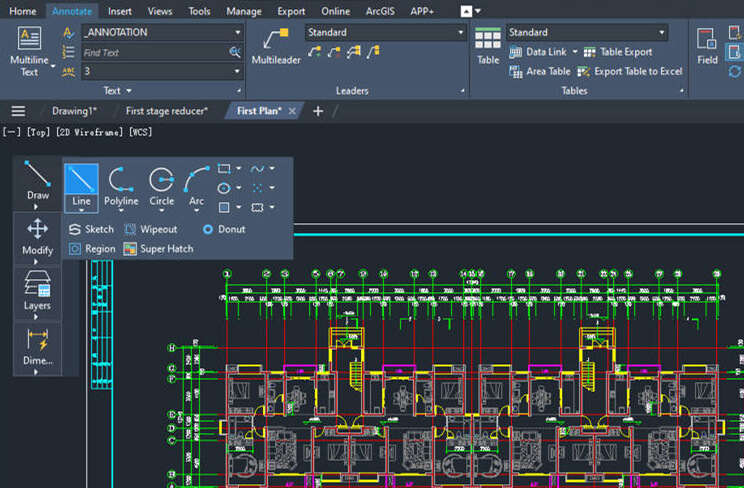This screenshot has width=744, height=488.
Task: Expand the text height dropdown showing 3
Action: pyautogui.click(x=237, y=72)
